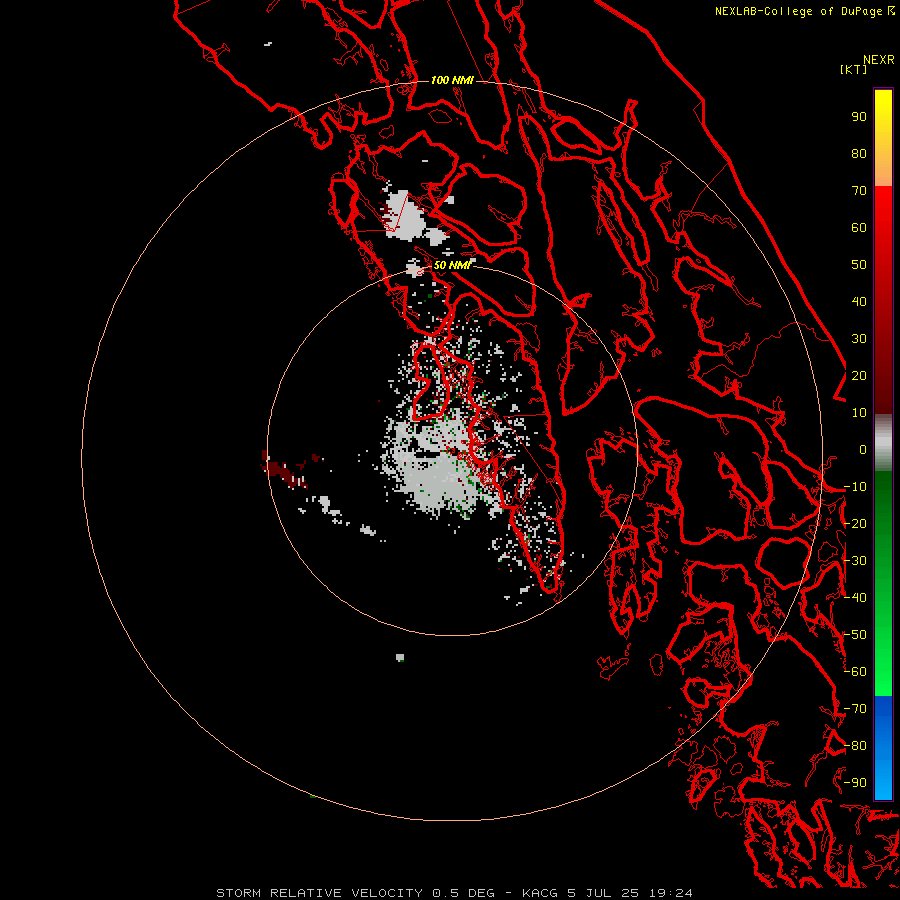Click the [KT] units label
The height and width of the screenshot is (900, 900).
[854, 69]
